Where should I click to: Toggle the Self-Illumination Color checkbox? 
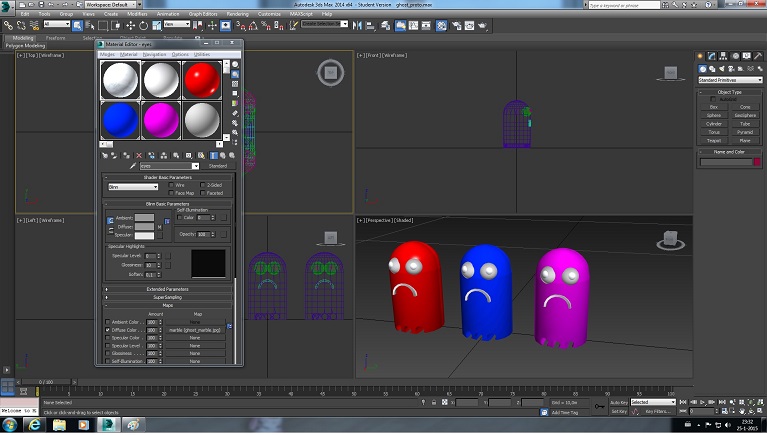(x=180, y=217)
